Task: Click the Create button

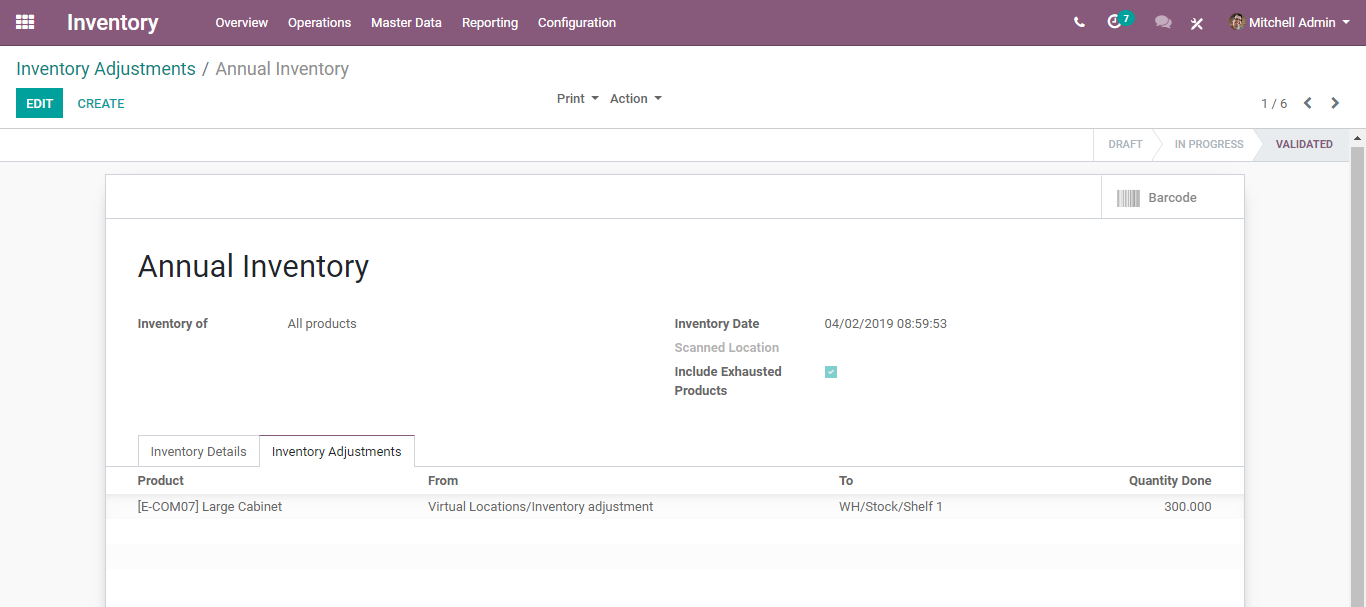Action: pos(101,103)
